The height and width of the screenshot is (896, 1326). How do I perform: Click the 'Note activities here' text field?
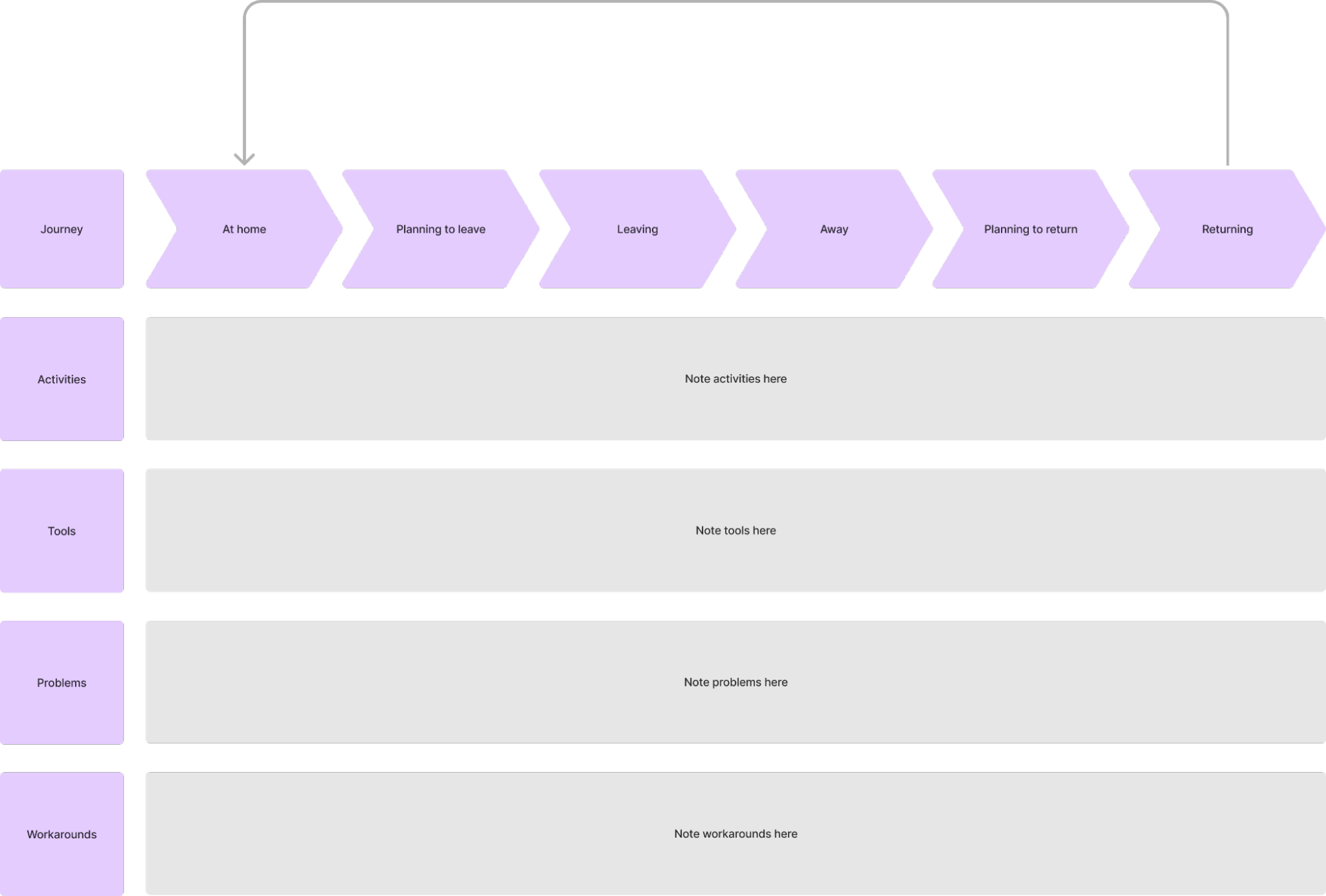734,379
